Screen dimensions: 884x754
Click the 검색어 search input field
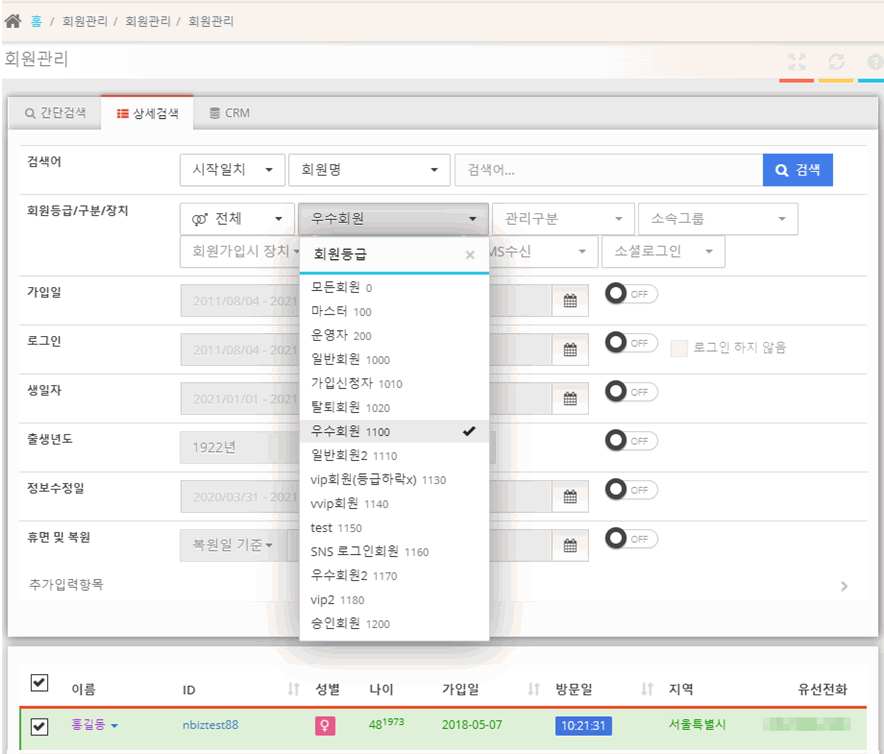coord(609,170)
